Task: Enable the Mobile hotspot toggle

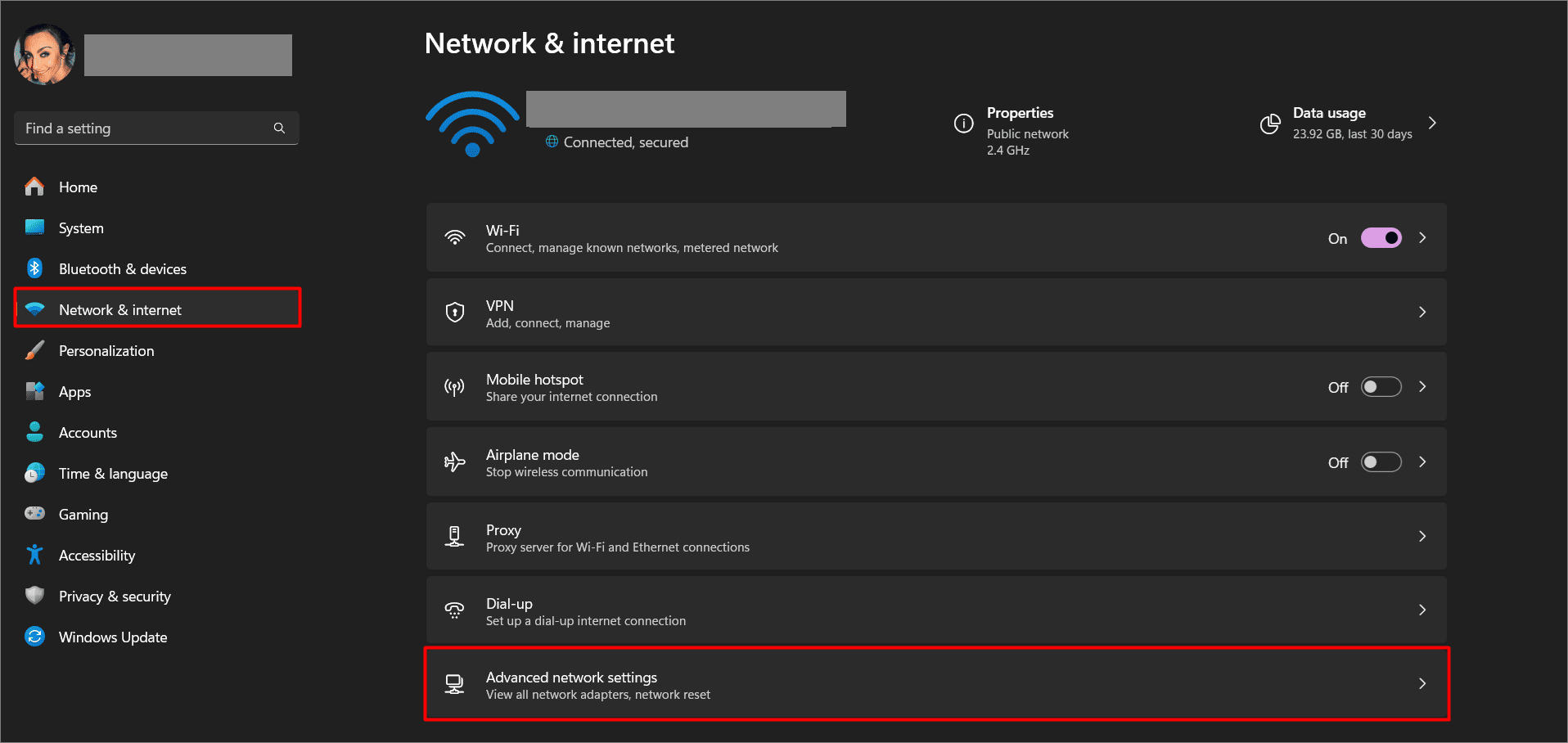Action: [1381, 386]
